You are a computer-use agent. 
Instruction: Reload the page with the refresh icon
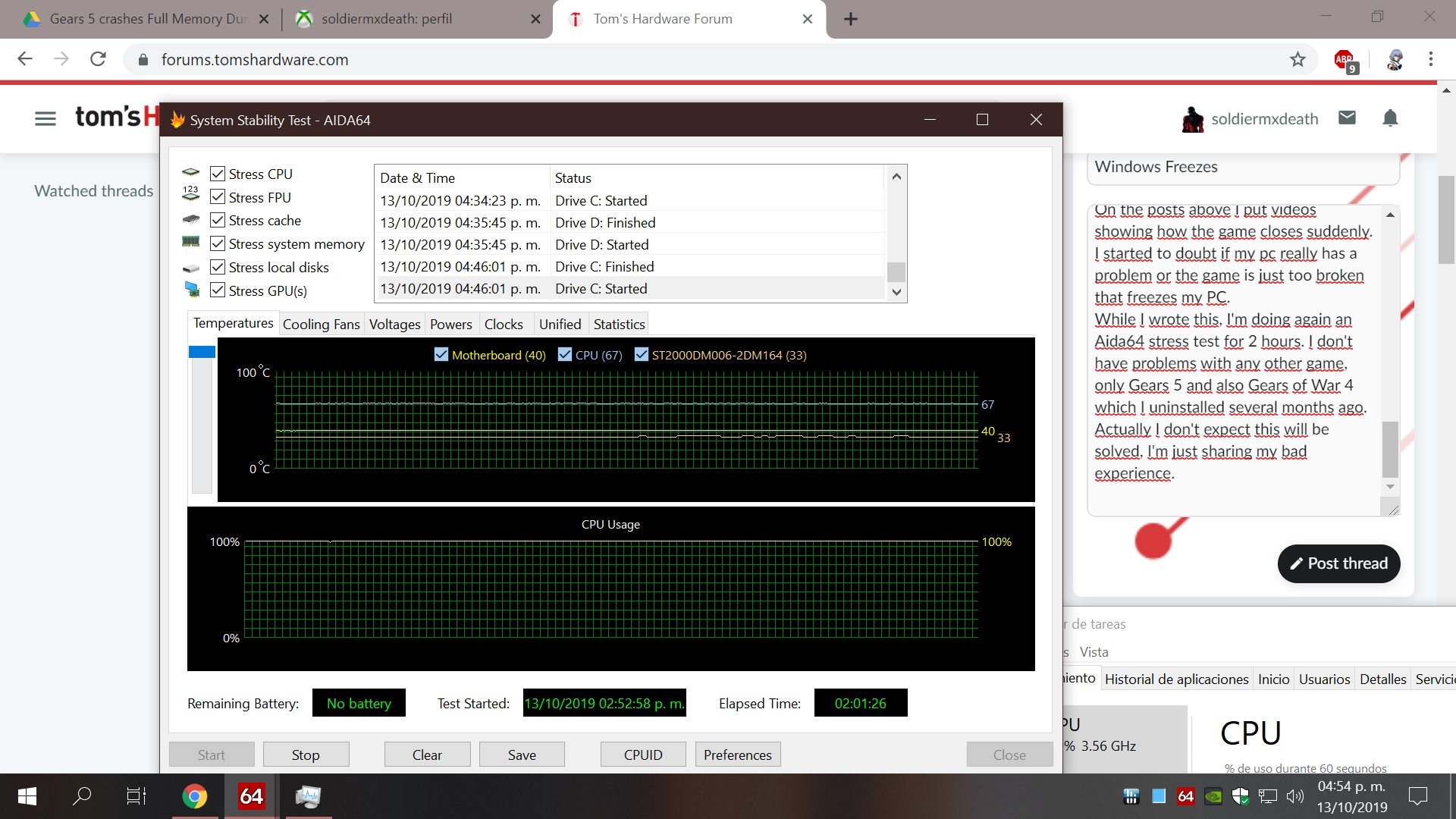98,59
